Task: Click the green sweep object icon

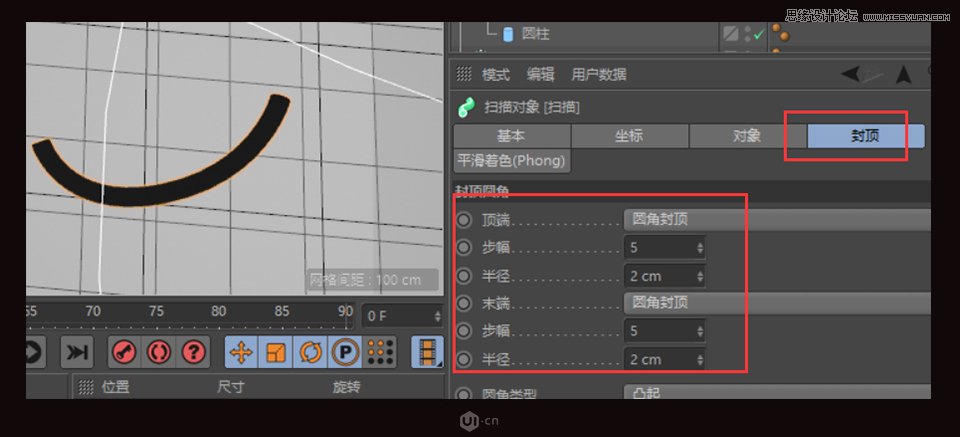Action: (467, 107)
